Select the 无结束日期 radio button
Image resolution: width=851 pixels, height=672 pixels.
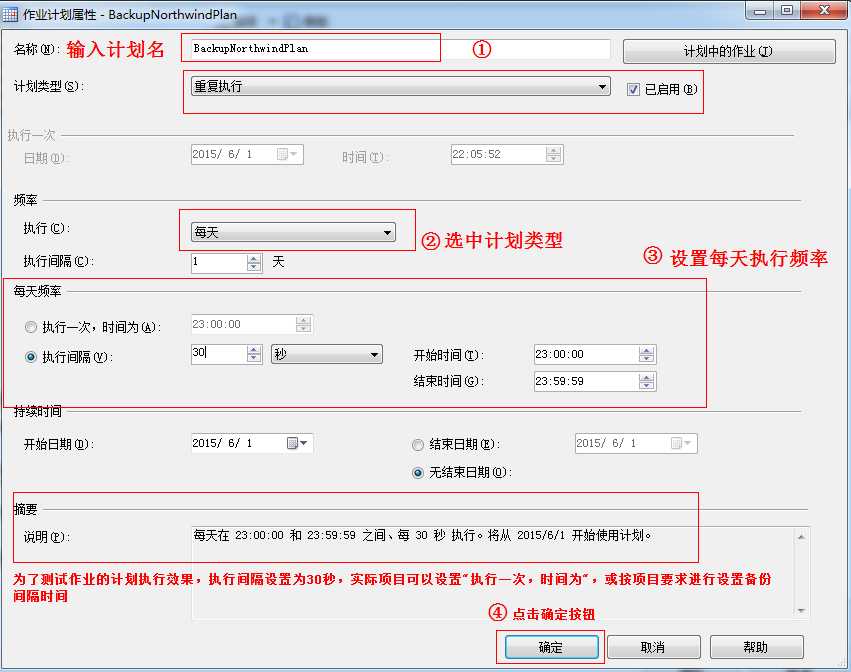point(418,473)
